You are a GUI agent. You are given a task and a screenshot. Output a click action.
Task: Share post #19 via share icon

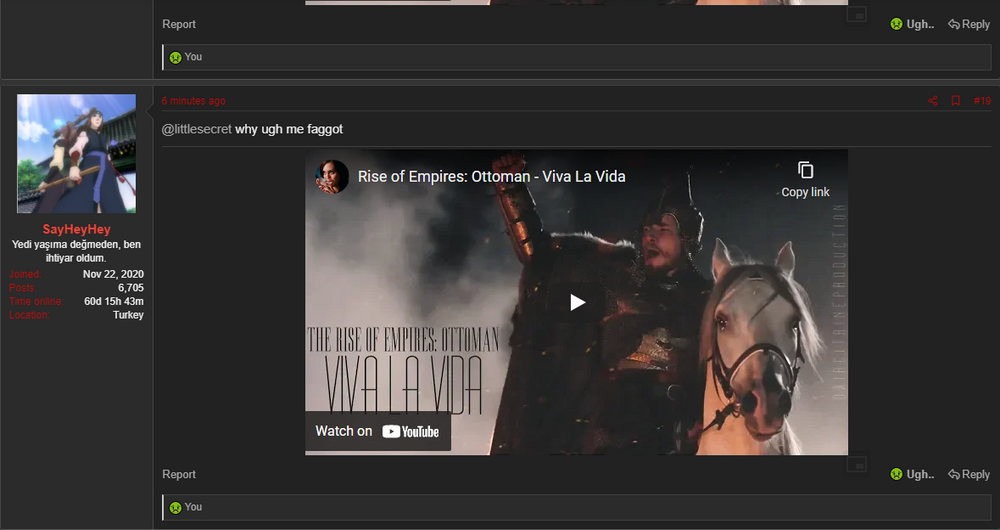click(x=932, y=101)
